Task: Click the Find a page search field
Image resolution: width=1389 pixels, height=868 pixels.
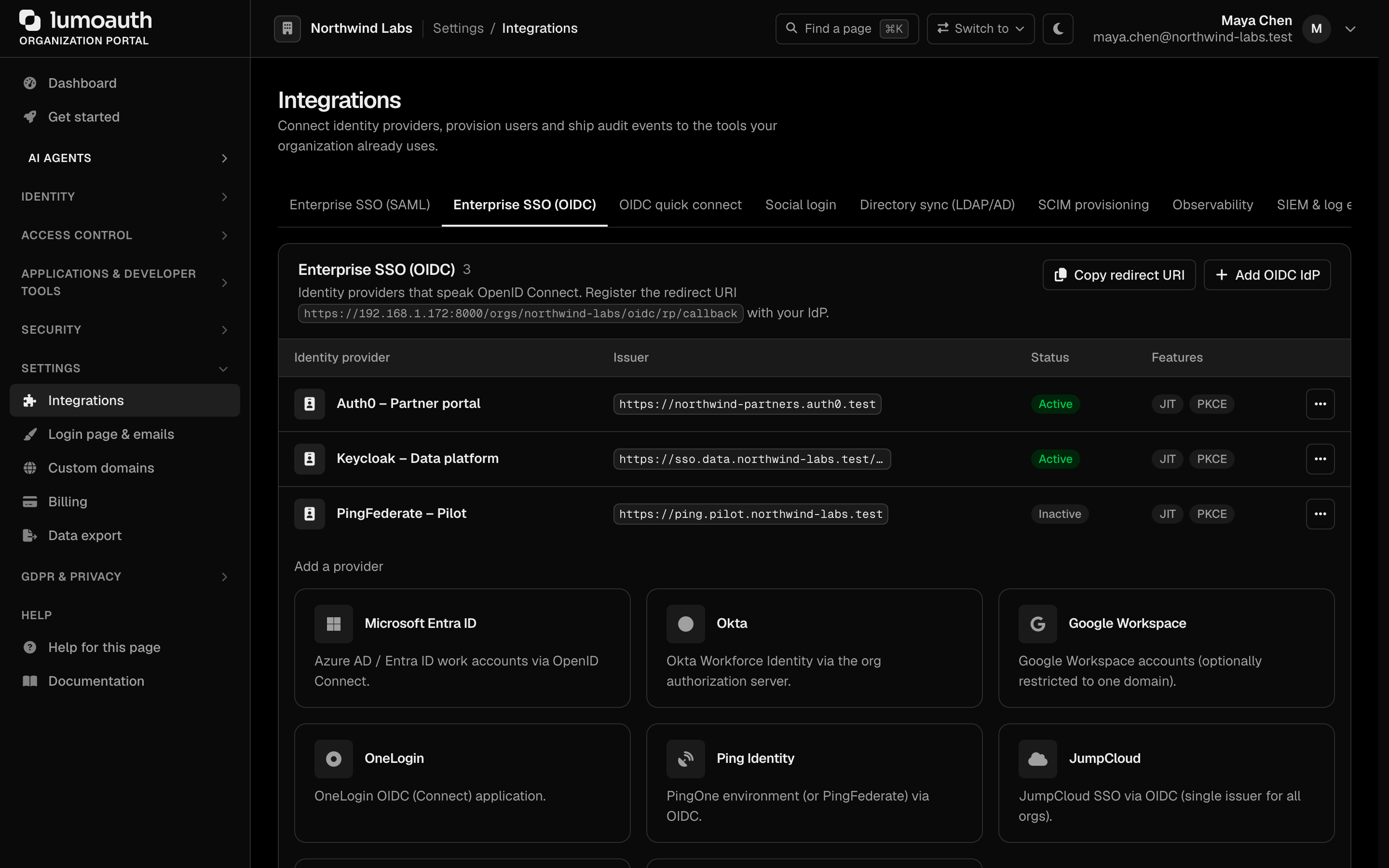Action: pyautogui.click(x=846, y=28)
